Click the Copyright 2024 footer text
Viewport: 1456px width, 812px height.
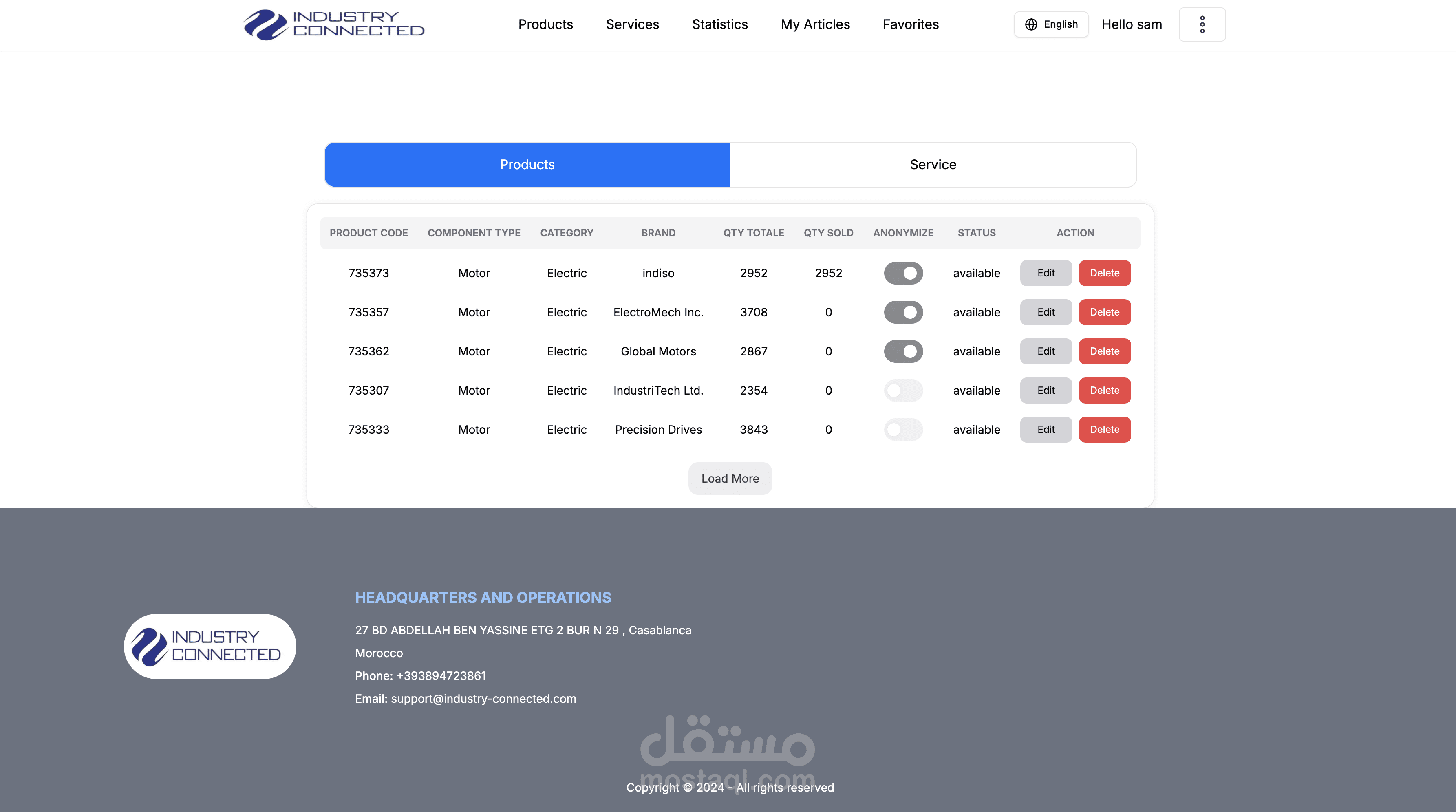[x=730, y=787]
